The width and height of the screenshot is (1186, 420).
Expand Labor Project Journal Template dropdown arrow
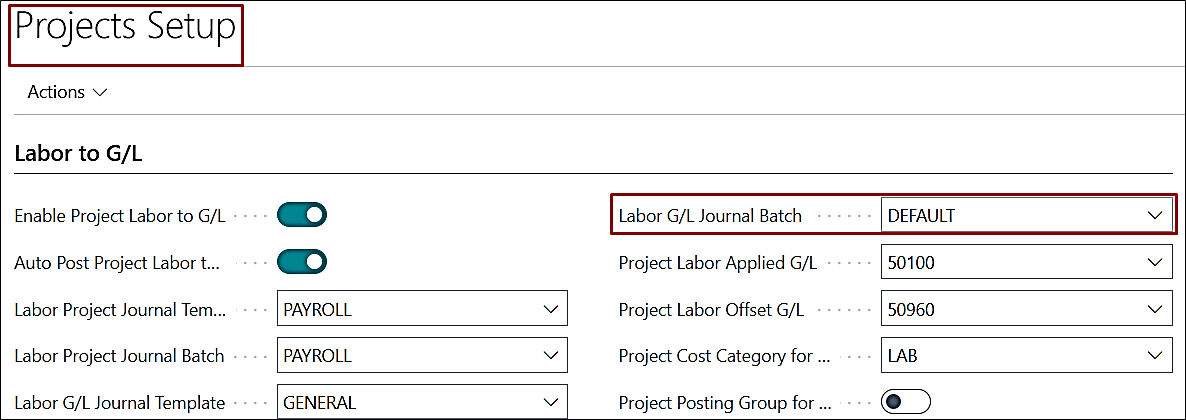pos(550,310)
